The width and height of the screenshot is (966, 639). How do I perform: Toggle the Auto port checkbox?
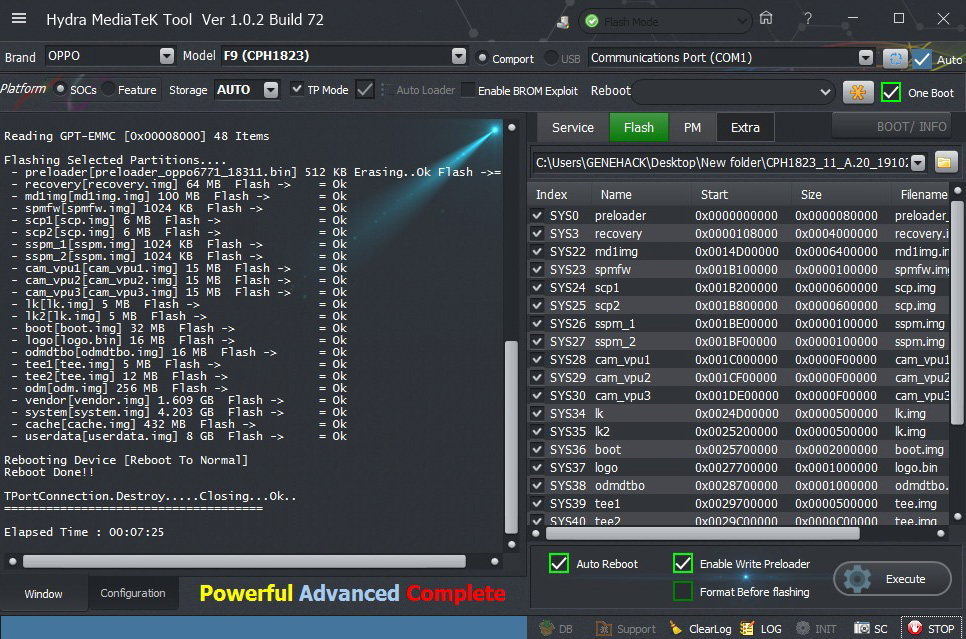pyautogui.click(x=922, y=59)
